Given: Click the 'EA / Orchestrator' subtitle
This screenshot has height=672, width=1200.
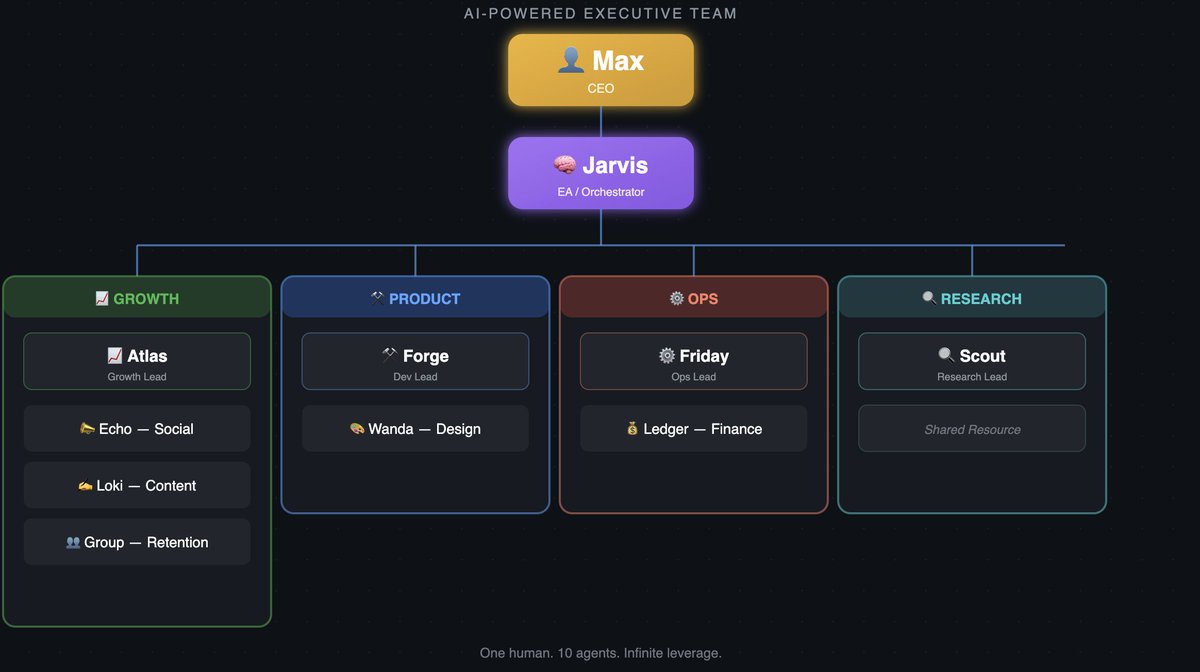Looking at the screenshot, I should [x=601, y=191].
